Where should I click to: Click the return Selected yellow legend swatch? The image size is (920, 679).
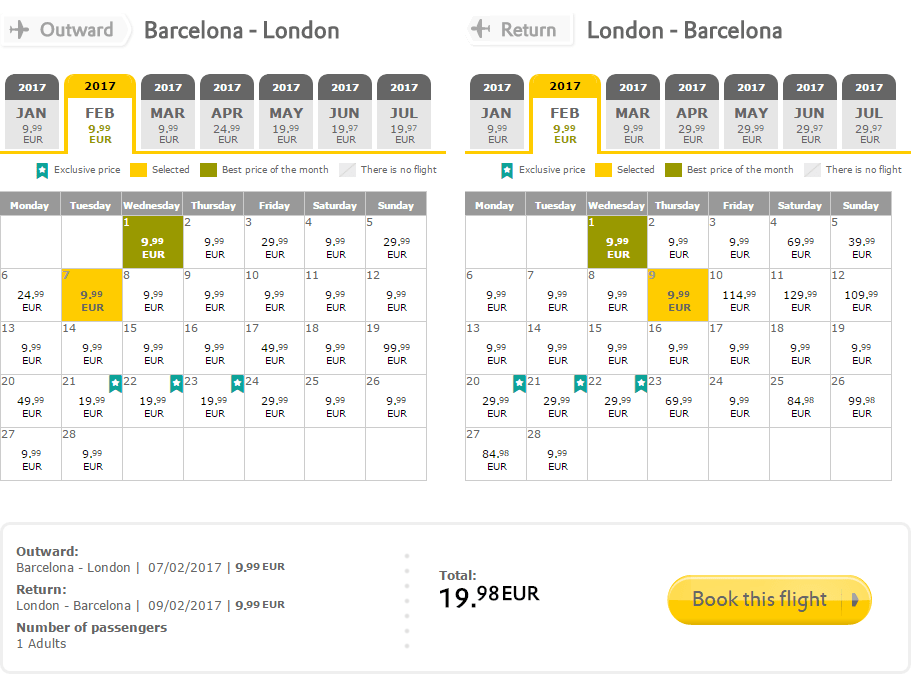click(603, 170)
